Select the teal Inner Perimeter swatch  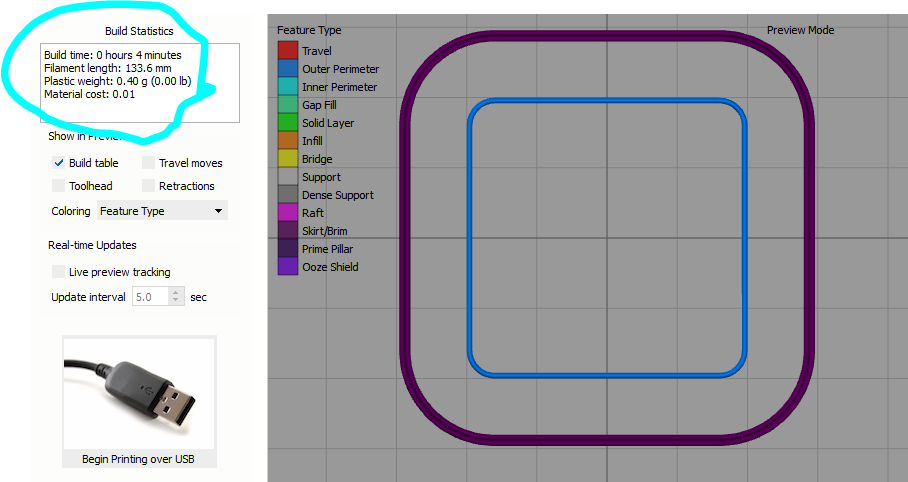287,87
